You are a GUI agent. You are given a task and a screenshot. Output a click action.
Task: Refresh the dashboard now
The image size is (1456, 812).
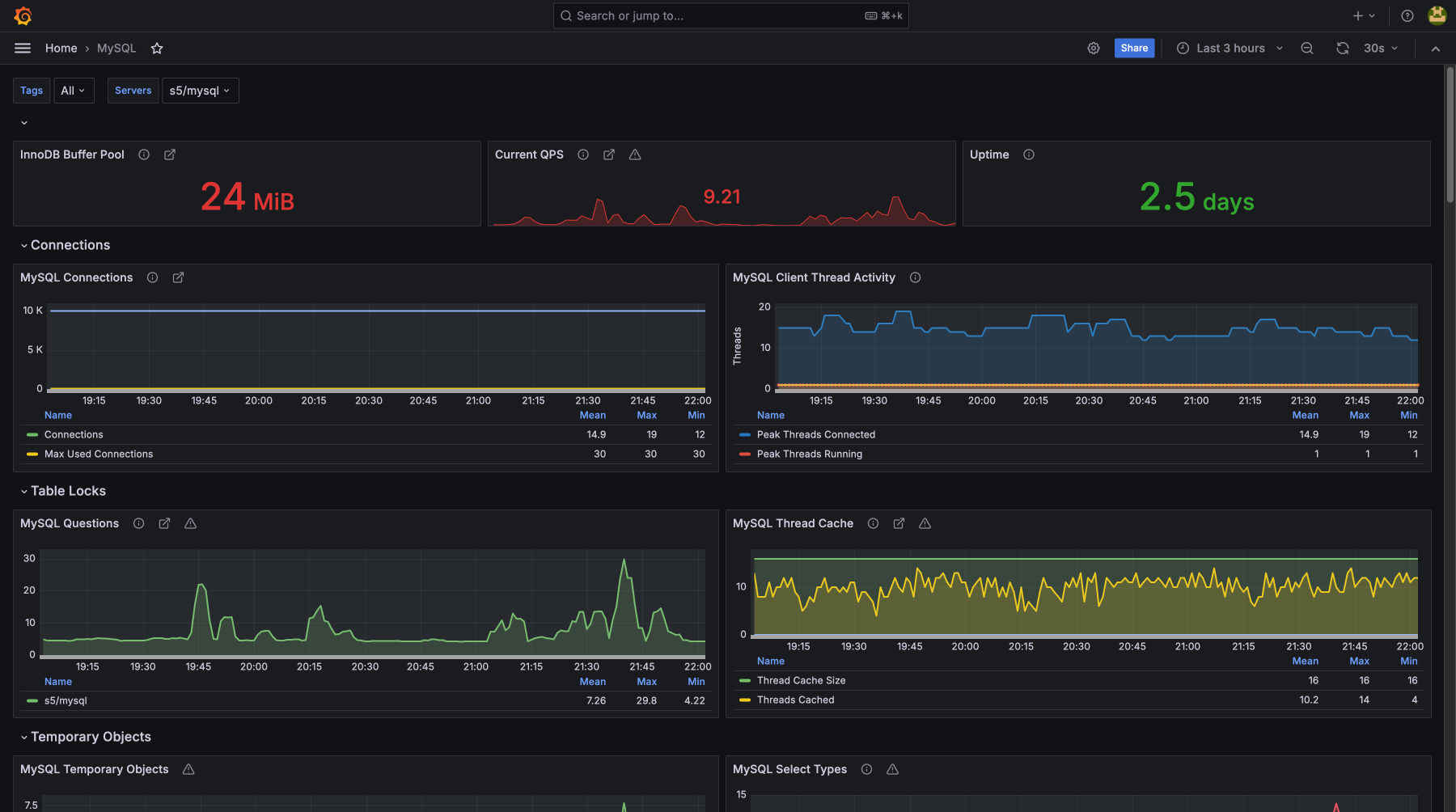(1343, 49)
